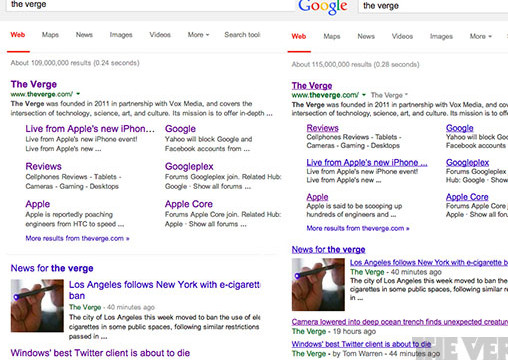
Task: Open the Googleplex sitelink in the left results
Action: pyautogui.click(x=189, y=167)
